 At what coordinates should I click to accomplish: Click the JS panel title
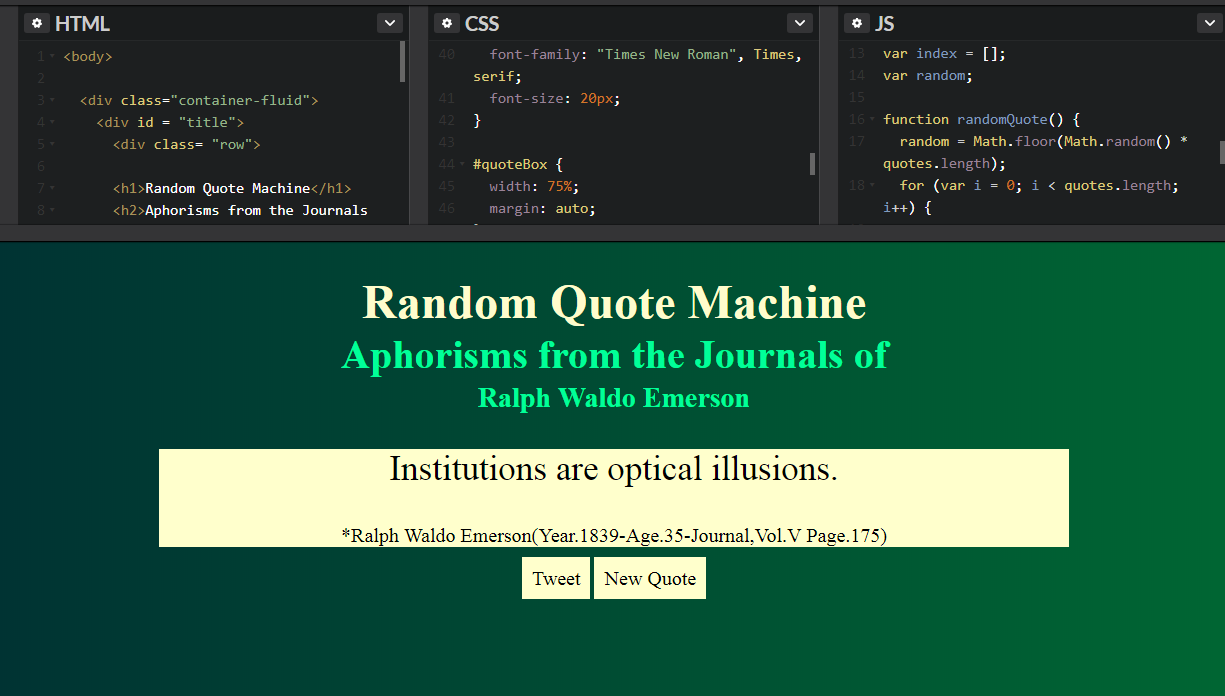[885, 24]
